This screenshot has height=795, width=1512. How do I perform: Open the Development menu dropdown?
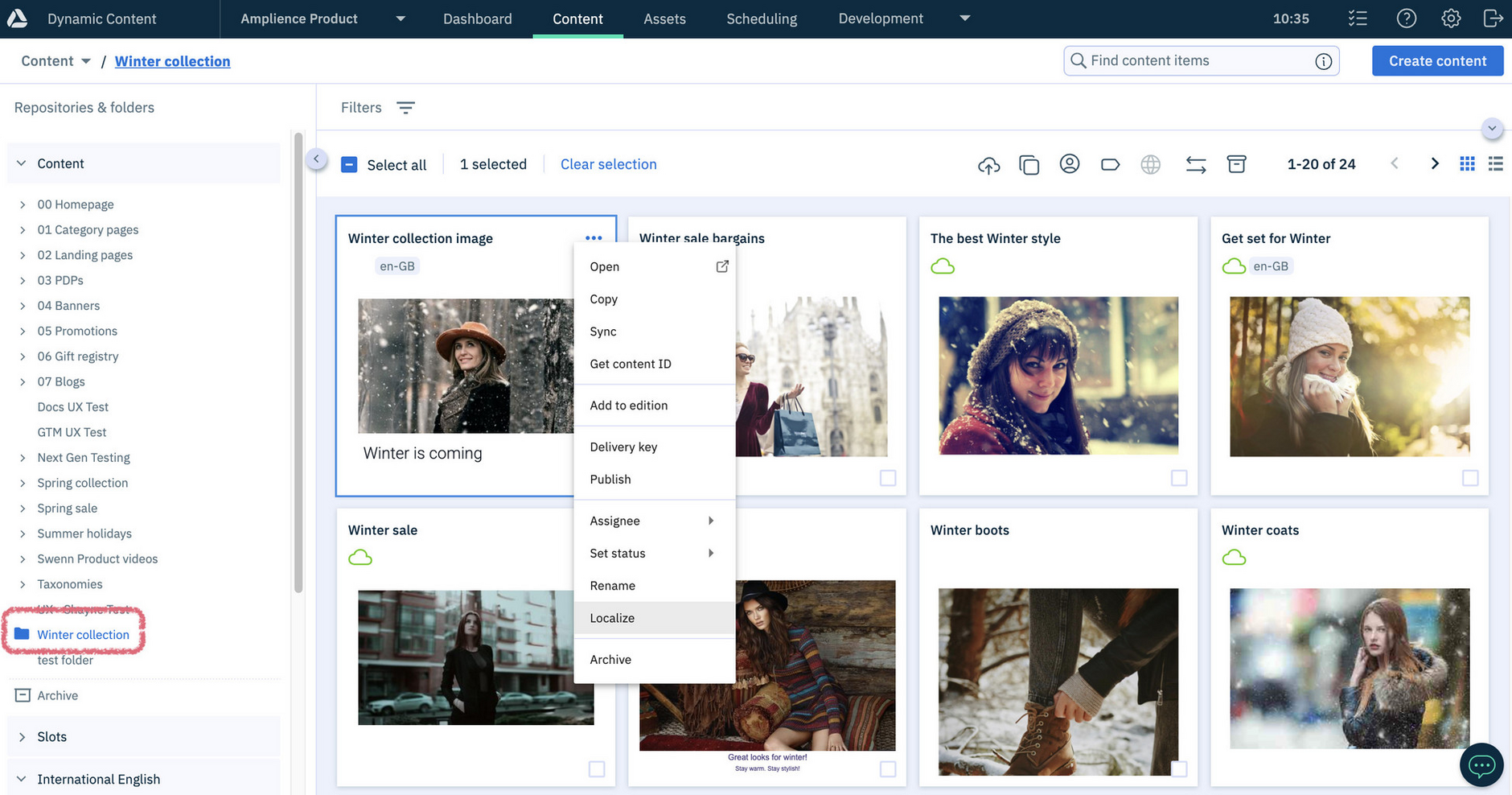coord(965,19)
